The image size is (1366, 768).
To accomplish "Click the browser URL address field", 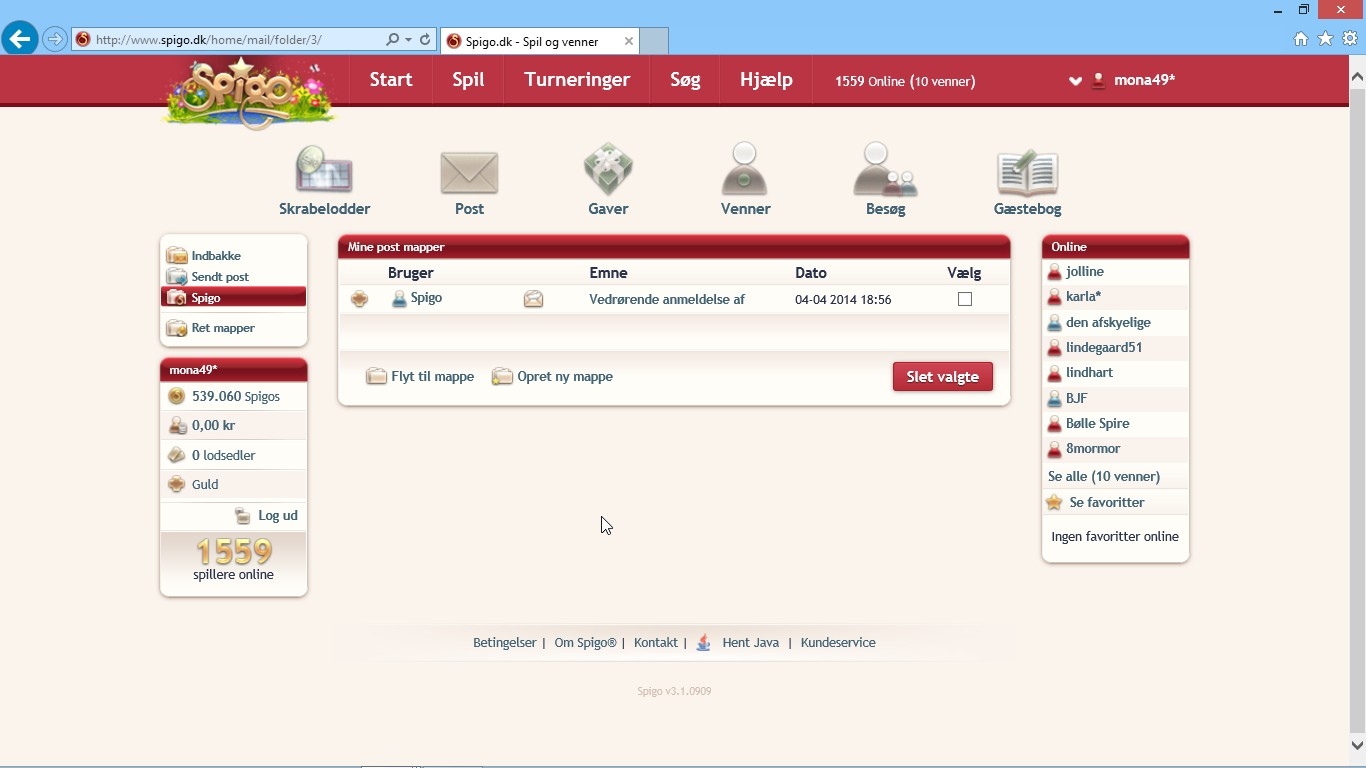I will [230, 40].
